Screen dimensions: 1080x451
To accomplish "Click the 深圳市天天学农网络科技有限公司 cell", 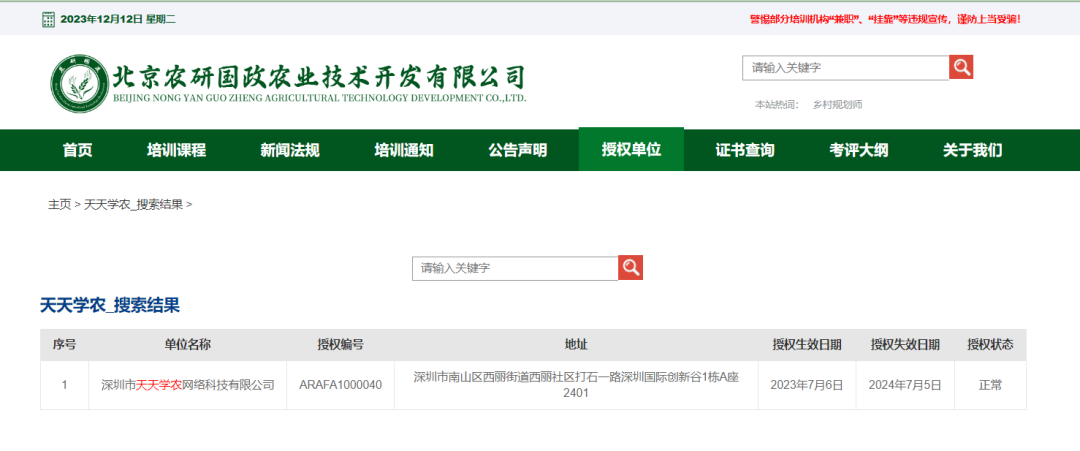I will click(187, 385).
